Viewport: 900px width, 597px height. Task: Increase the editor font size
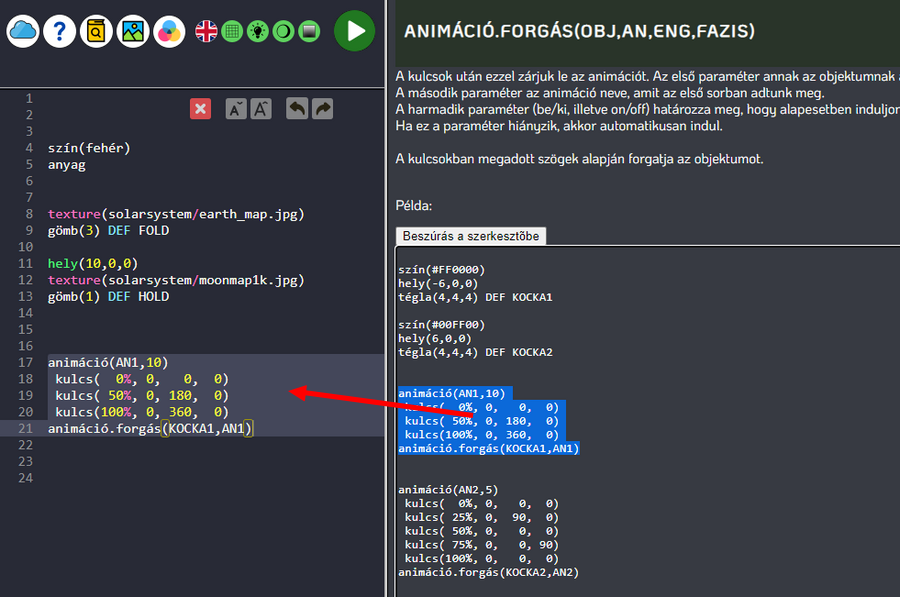click(261, 109)
